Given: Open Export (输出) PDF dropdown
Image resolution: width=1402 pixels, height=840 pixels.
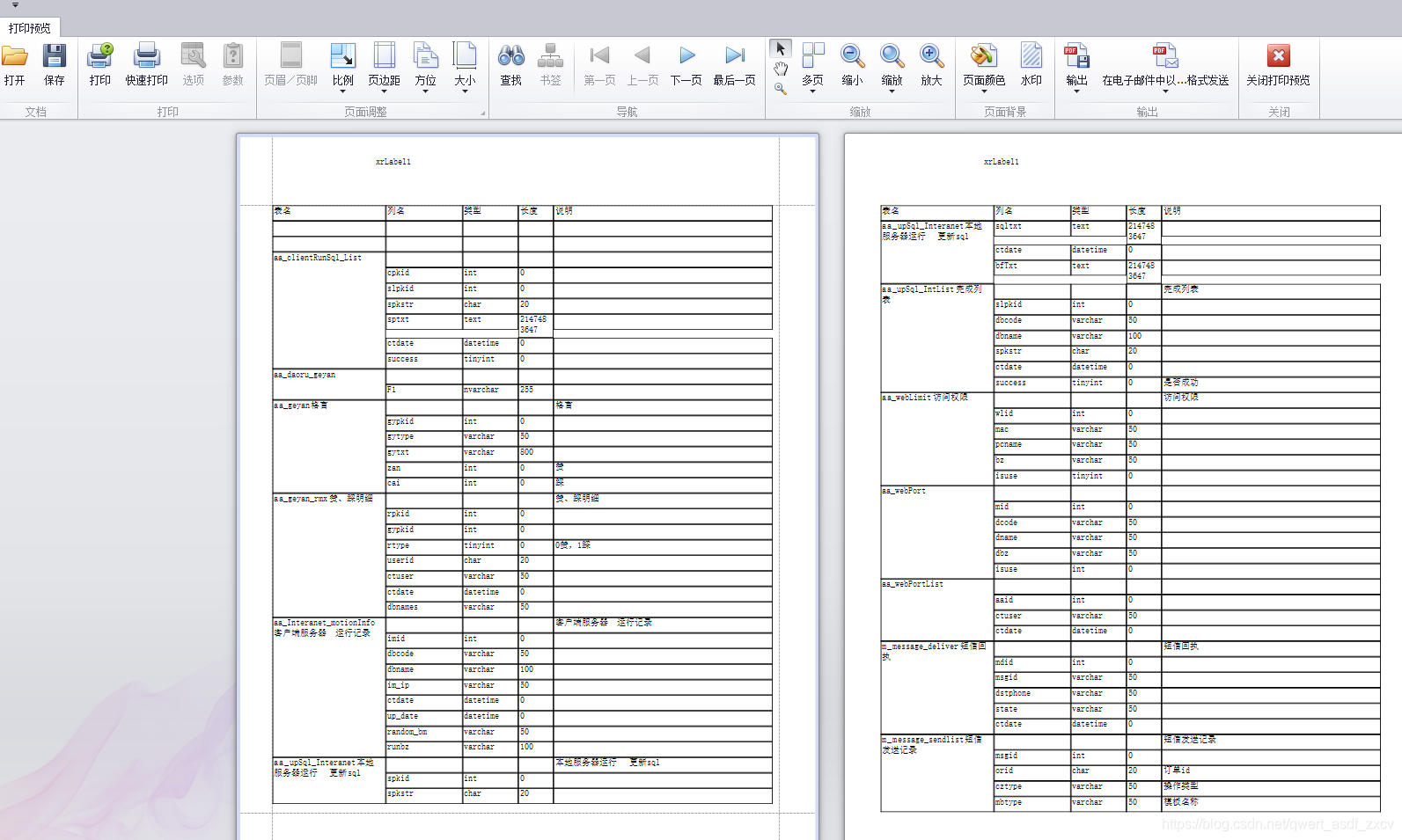Looking at the screenshot, I should (x=1077, y=67).
